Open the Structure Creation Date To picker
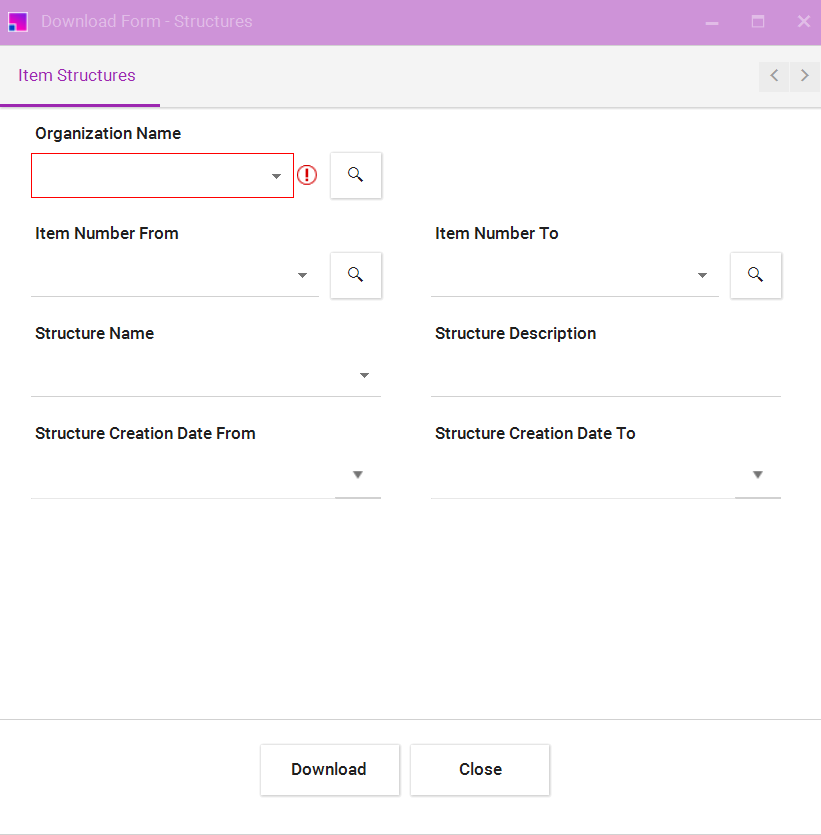The image size is (821, 835). [x=757, y=475]
